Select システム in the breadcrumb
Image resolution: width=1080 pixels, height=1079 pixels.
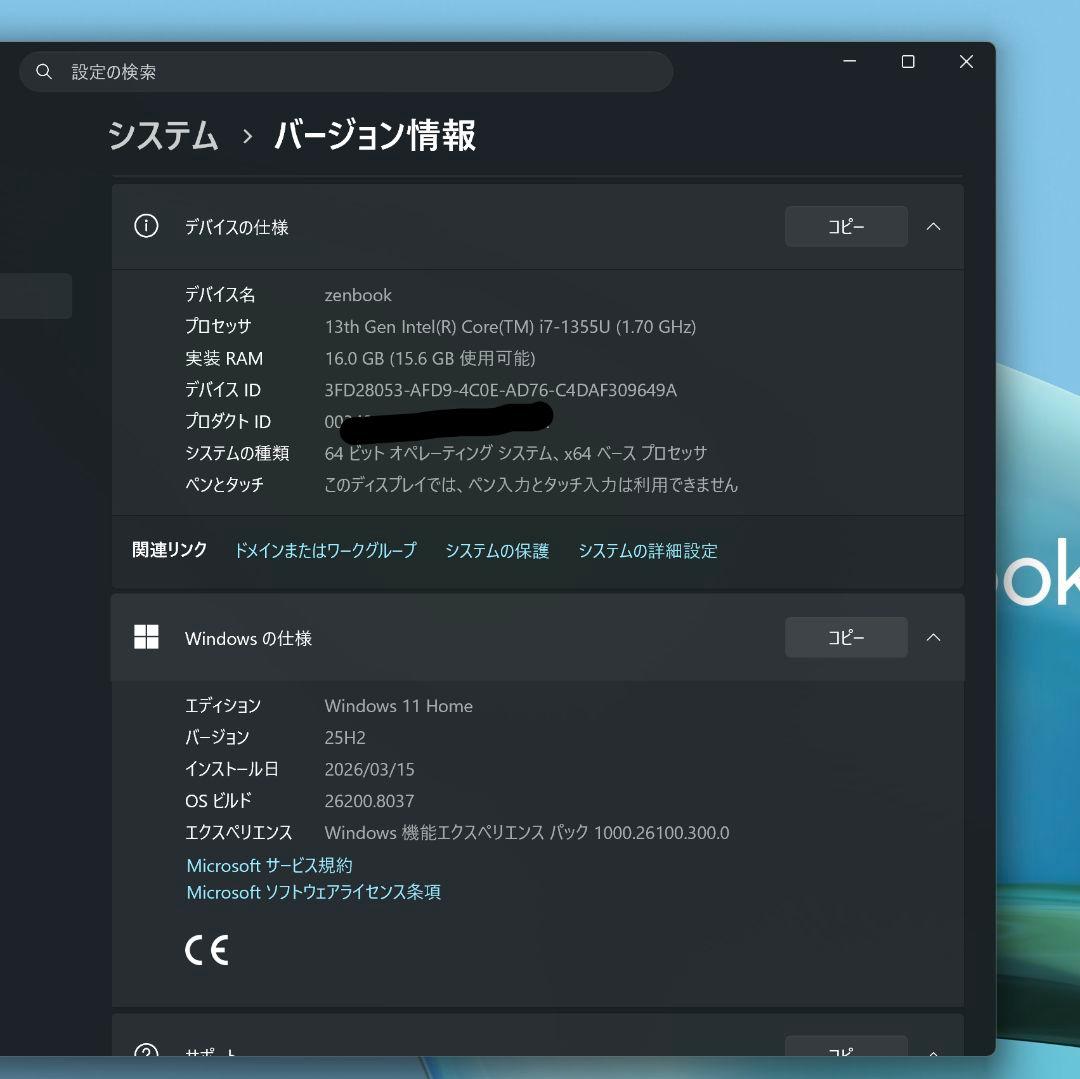[163, 136]
